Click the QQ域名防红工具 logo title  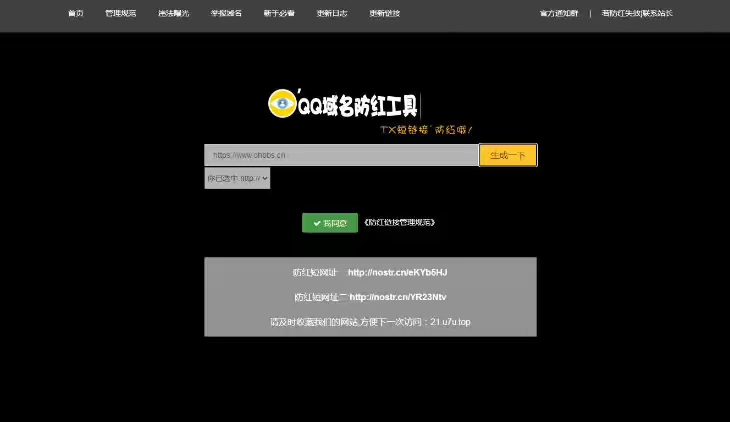coord(358,106)
